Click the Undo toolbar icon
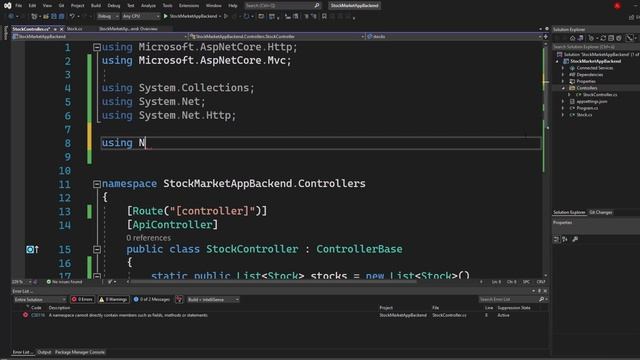The height and width of the screenshot is (360, 640). (72, 16)
